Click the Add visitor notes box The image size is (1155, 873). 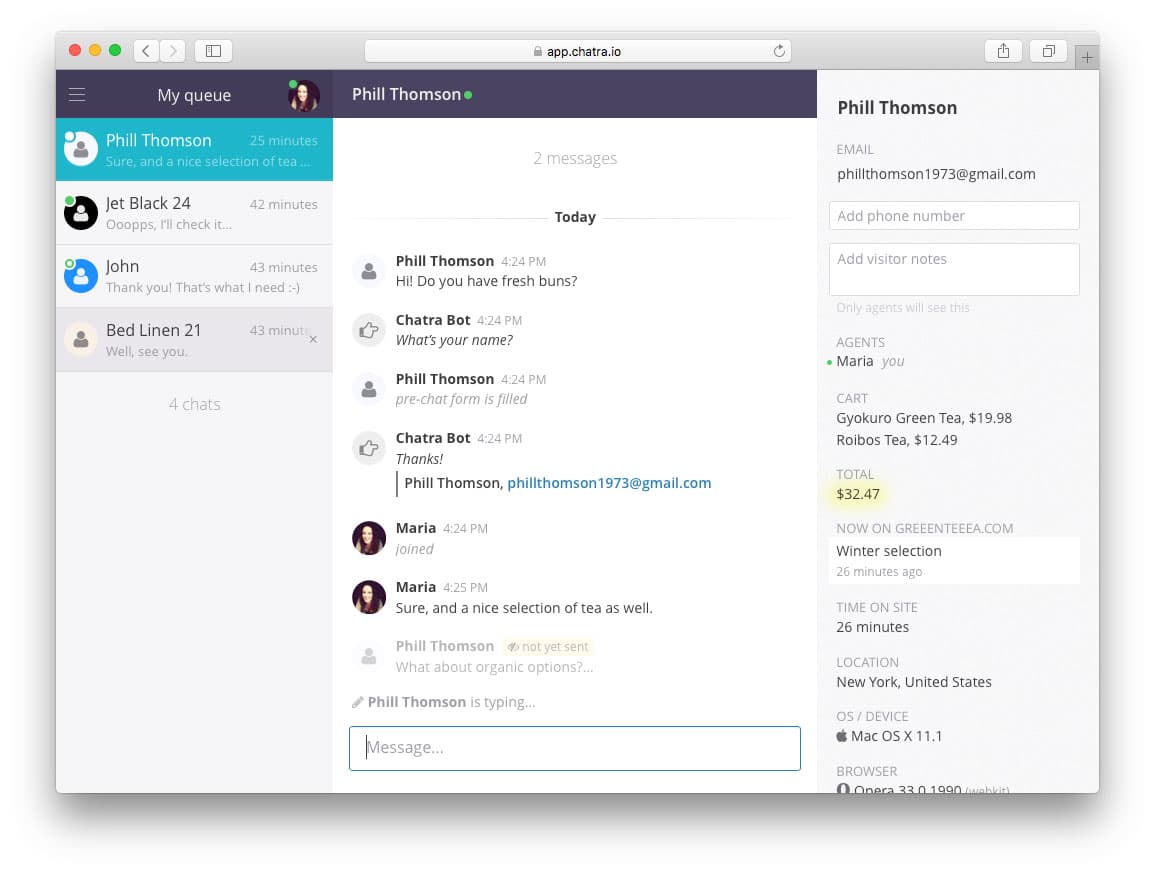pyautogui.click(x=953, y=269)
